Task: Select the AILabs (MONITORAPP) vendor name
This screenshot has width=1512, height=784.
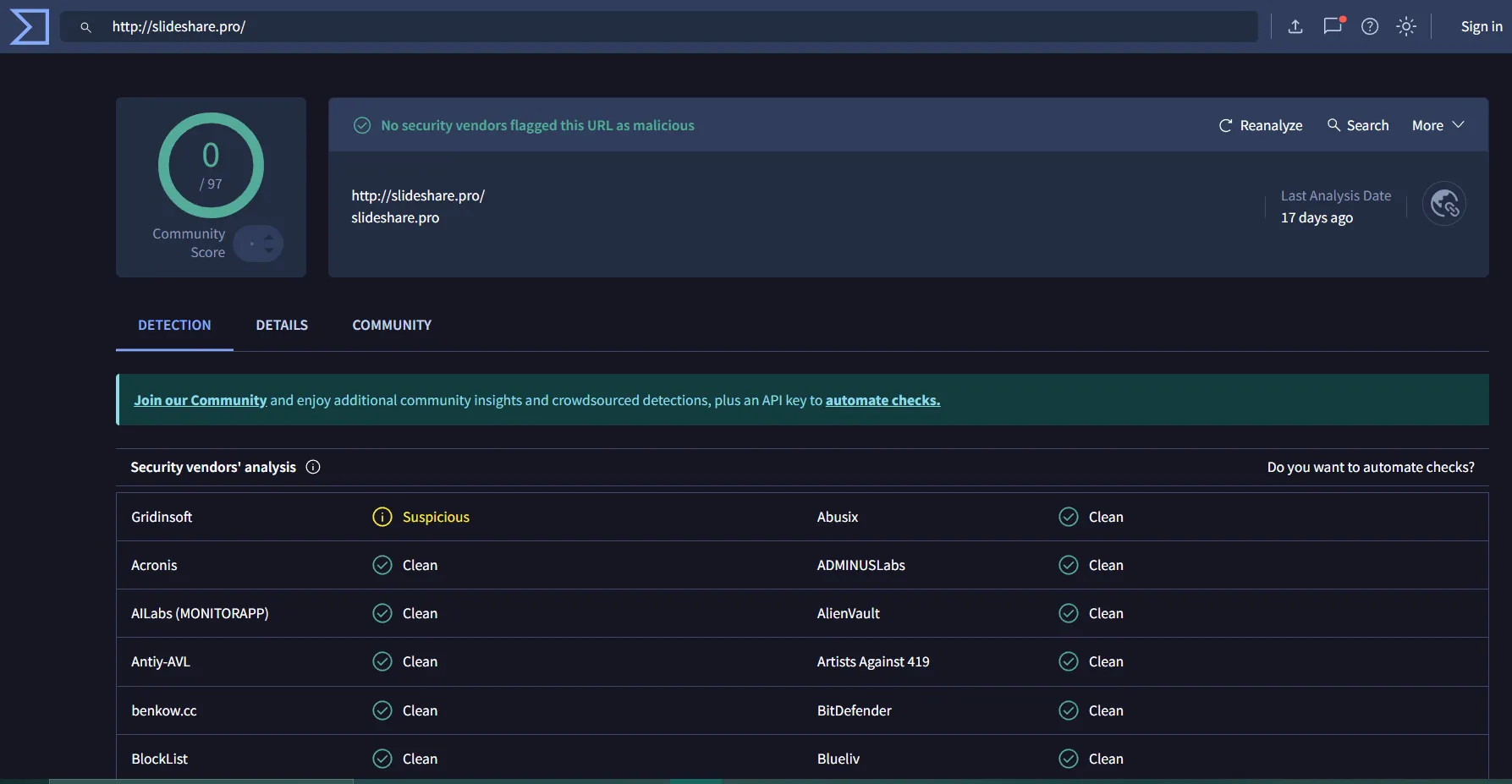Action: (200, 613)
